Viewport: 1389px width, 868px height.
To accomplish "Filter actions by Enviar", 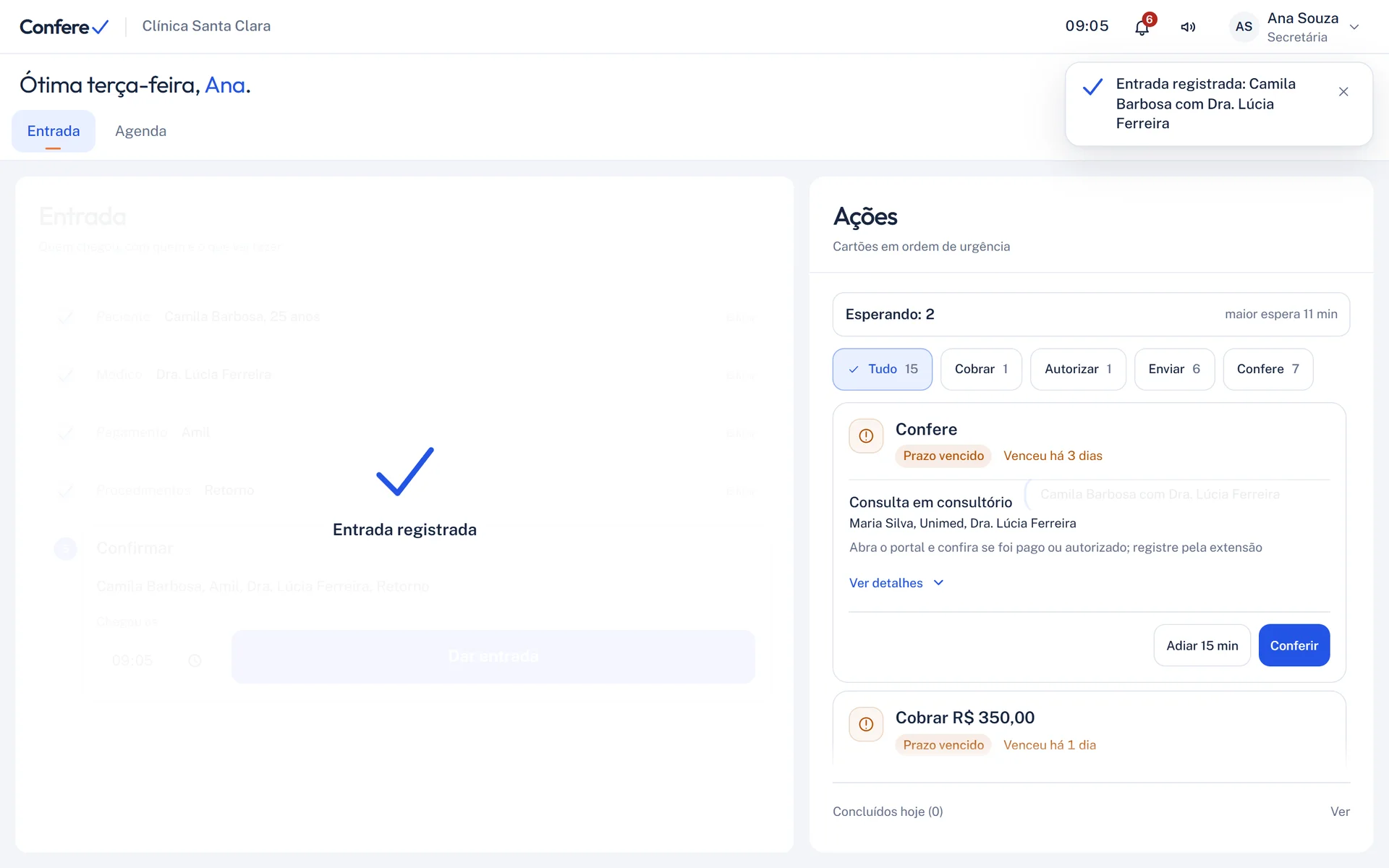I will tap(1174, 369).
